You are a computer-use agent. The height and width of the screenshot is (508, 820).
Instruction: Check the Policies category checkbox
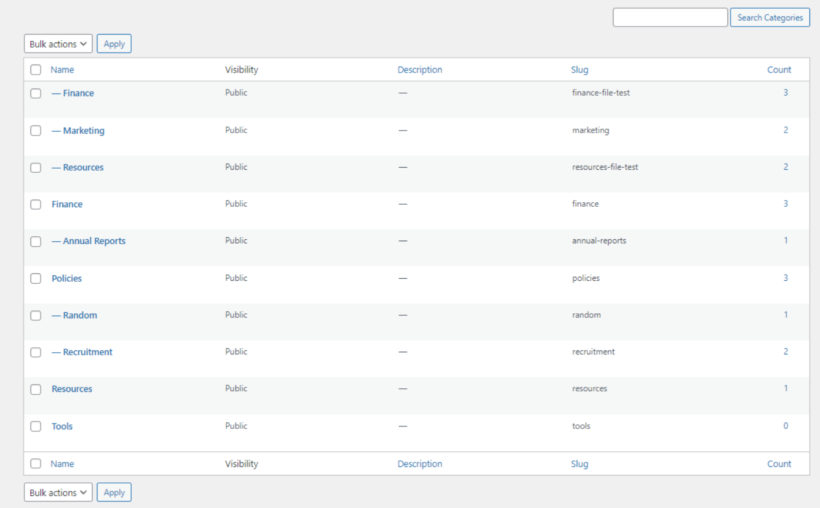[x=36, y=278]
